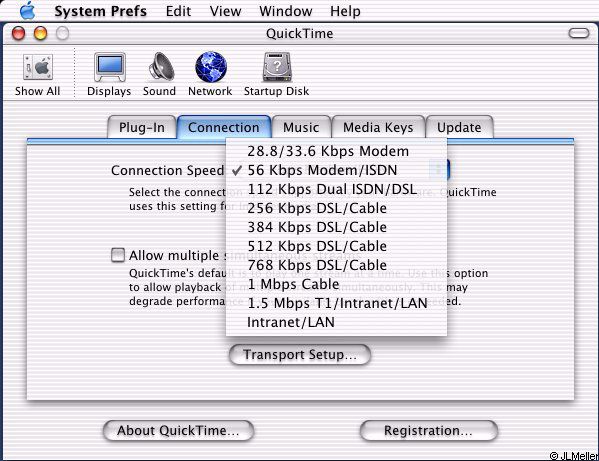The height and width of the screenshot is (461, 599).
Task: Open the Help menu
Action: (345, 11)
